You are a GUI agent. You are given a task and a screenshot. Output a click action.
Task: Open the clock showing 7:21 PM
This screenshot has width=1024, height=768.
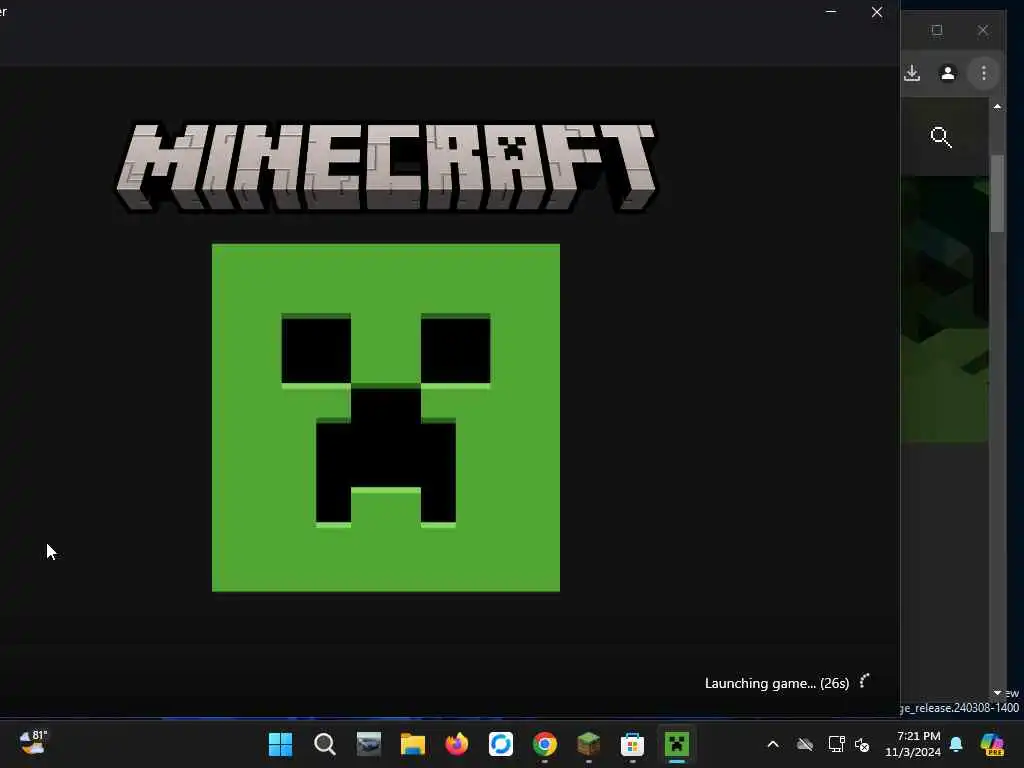pyautogui.click(x=913, y=744)
